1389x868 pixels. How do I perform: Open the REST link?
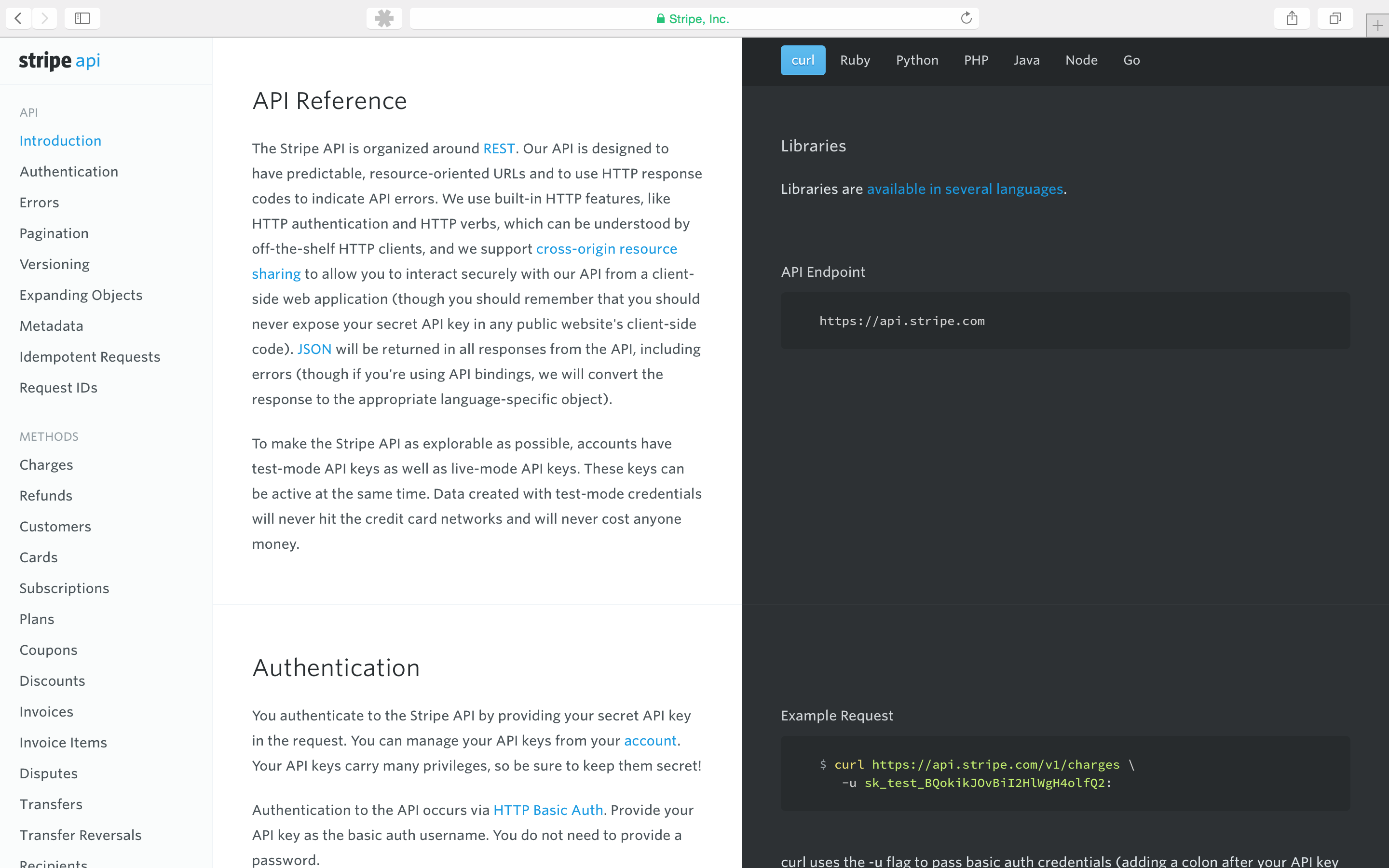[x=498, y=149]
